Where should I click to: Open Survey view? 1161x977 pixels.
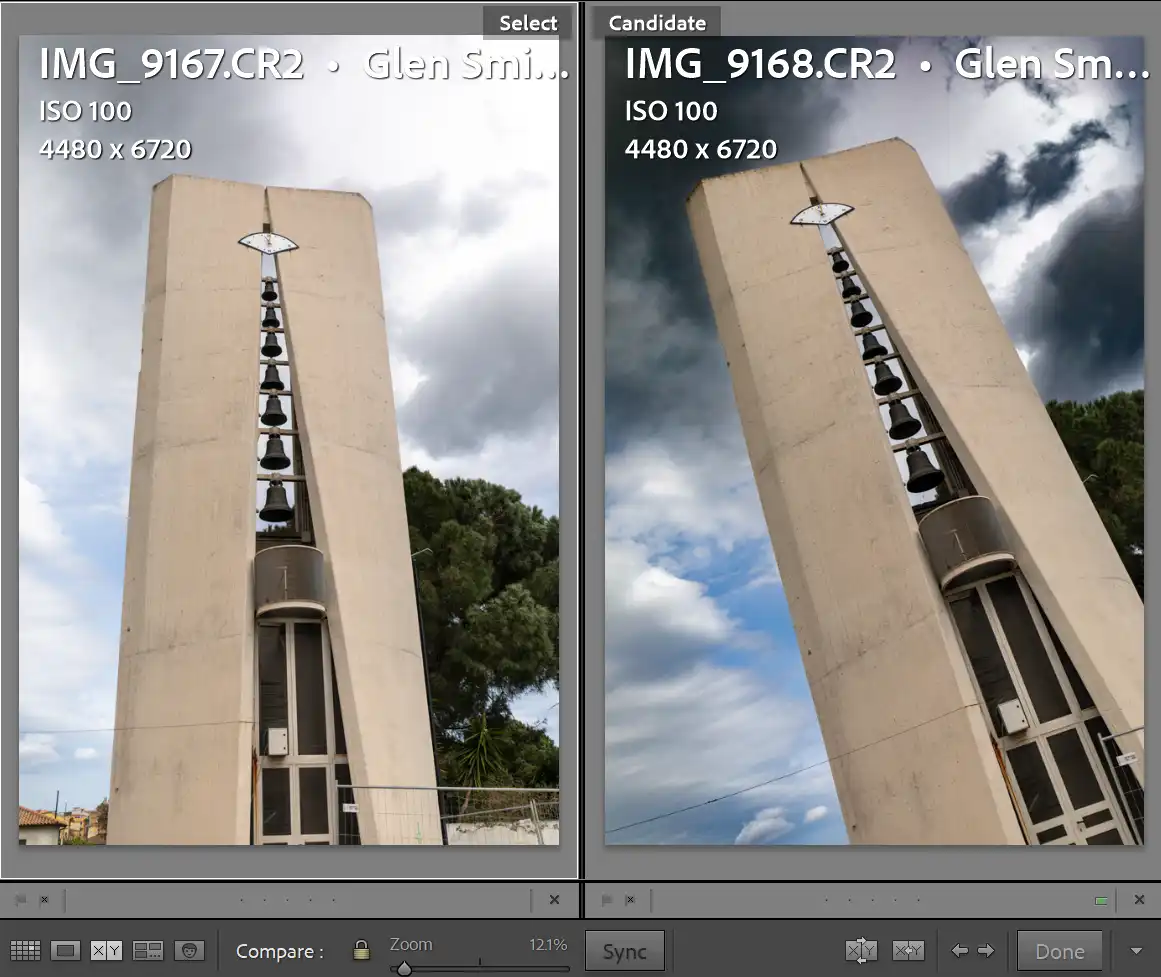pyautogui.click(x=148, y=951)
